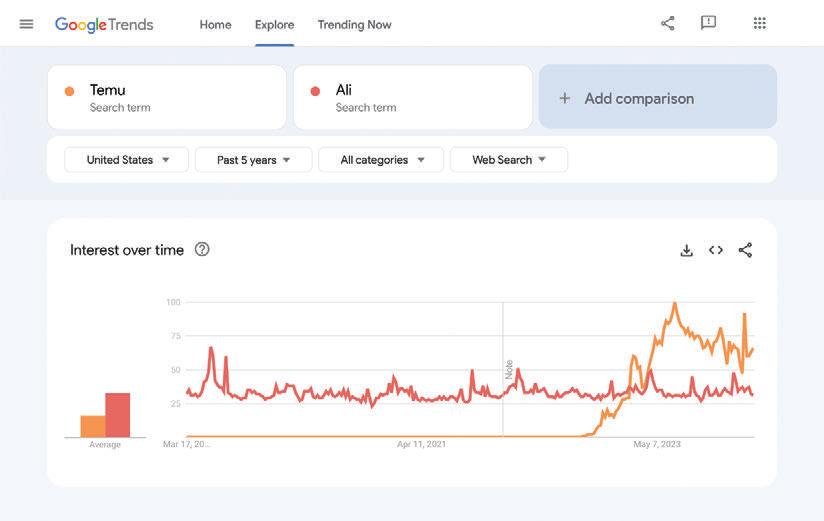Screen dimensions: 824x521
Task: Open help for Interest over time
Action: coord(202,249)
